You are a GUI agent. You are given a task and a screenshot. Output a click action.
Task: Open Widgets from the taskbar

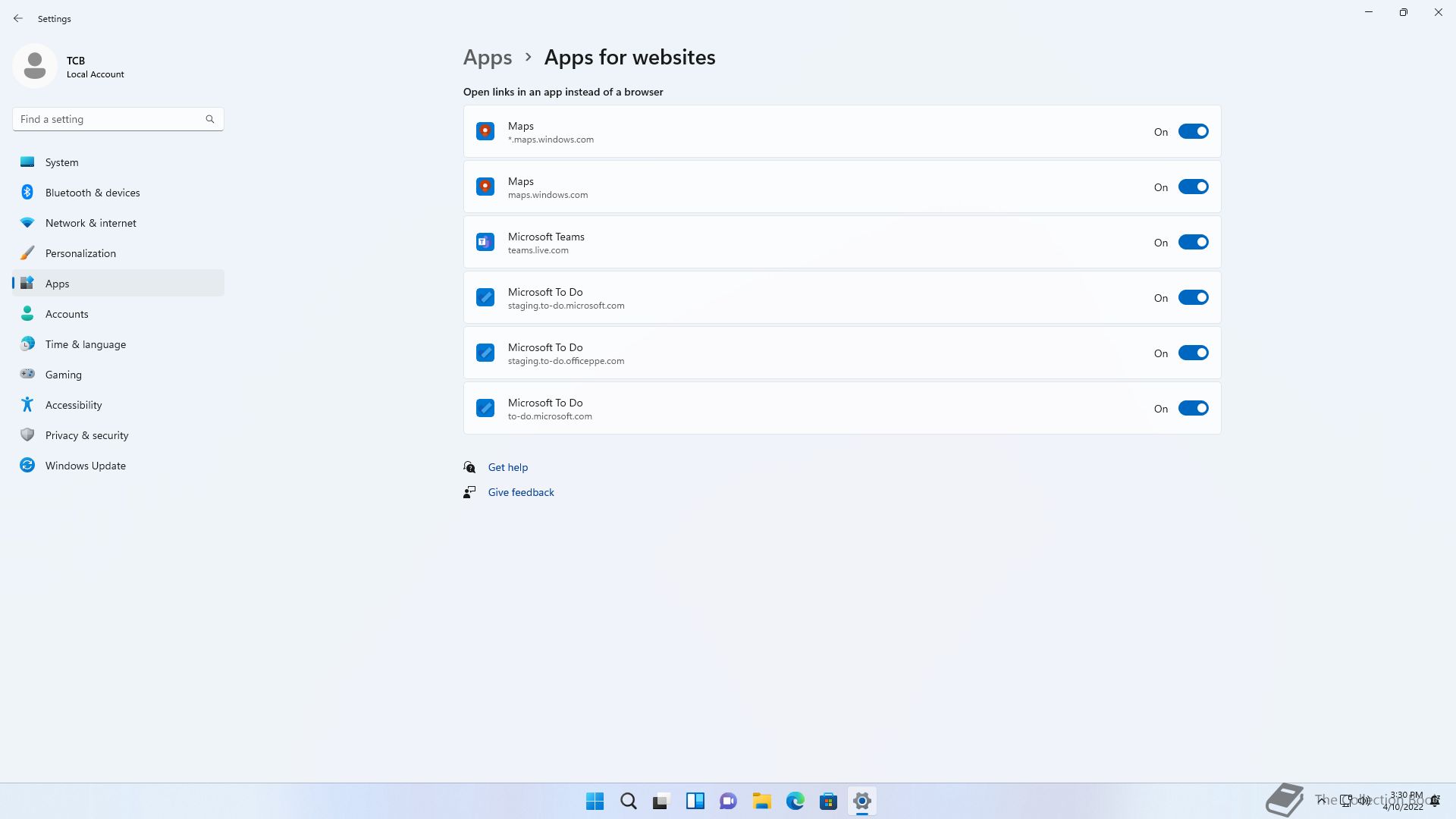(x=695, y=801)
